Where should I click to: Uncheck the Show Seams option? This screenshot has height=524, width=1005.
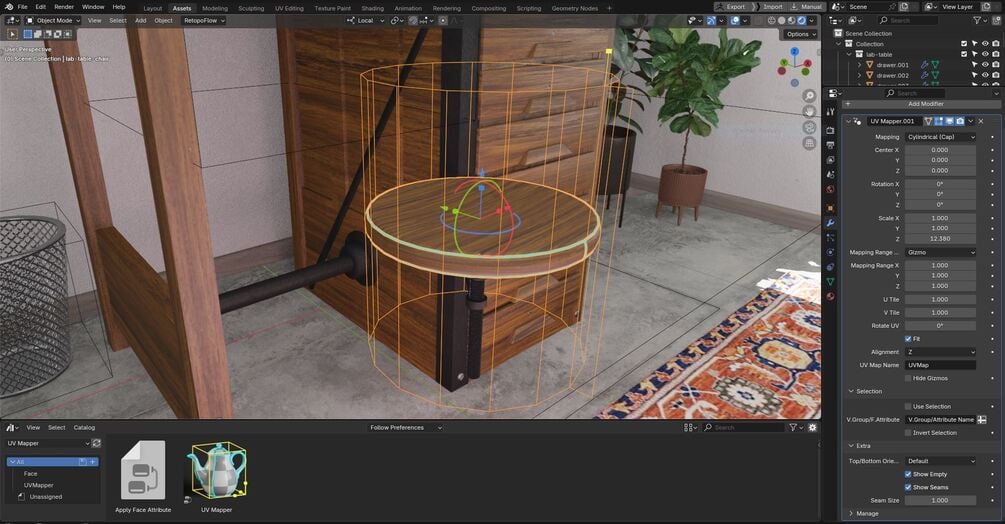tap(908, 487)
